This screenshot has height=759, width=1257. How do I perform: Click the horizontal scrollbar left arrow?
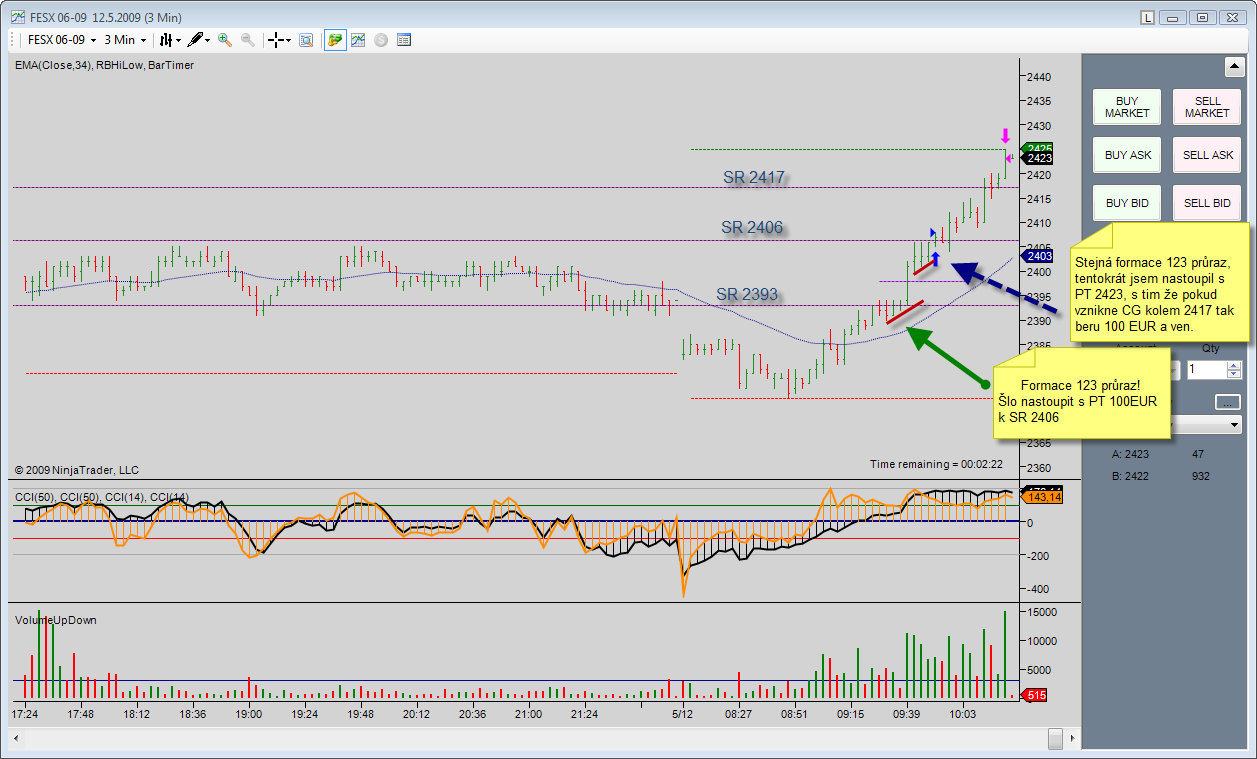pos(15,738)
